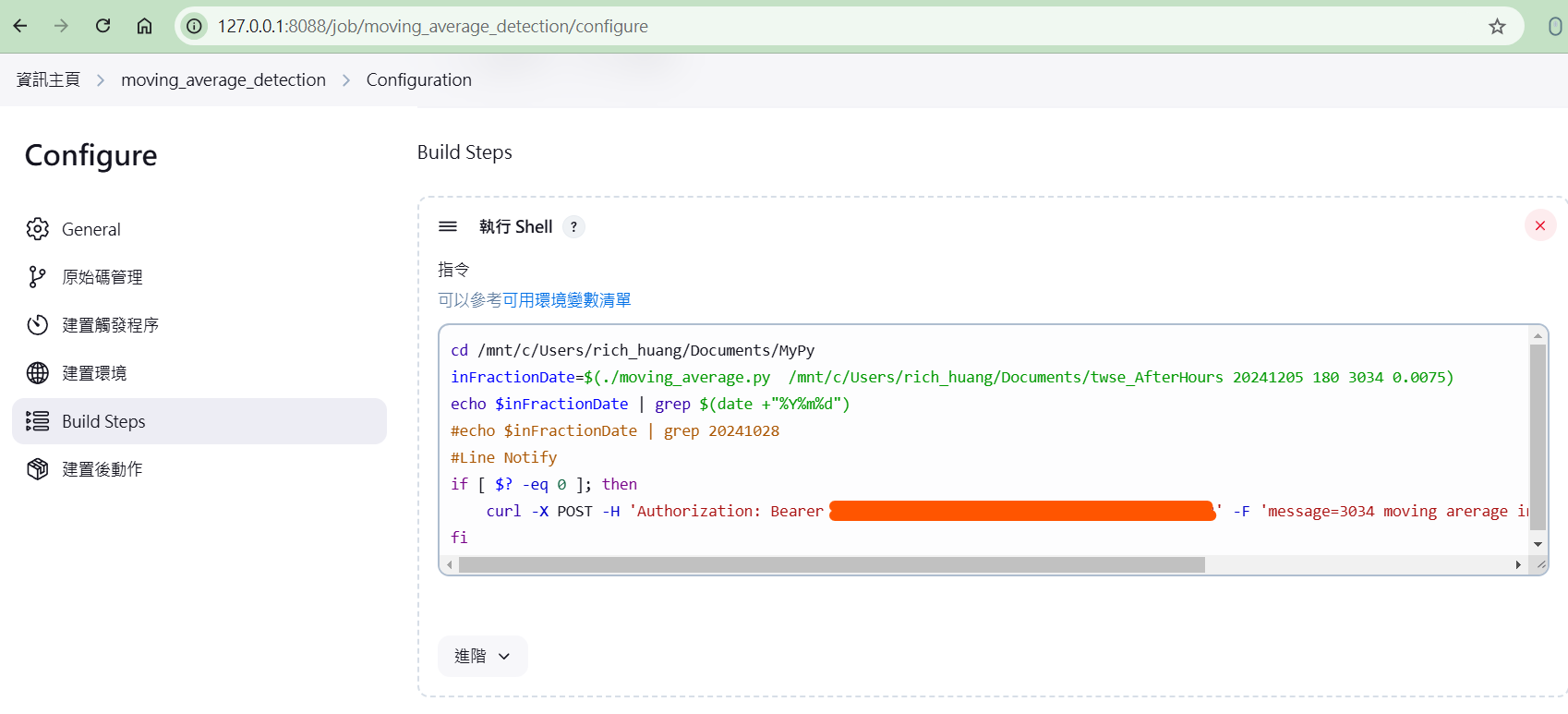
Task: Open the 可用環境變數清單 link
Action: click(x=566, y=300)
